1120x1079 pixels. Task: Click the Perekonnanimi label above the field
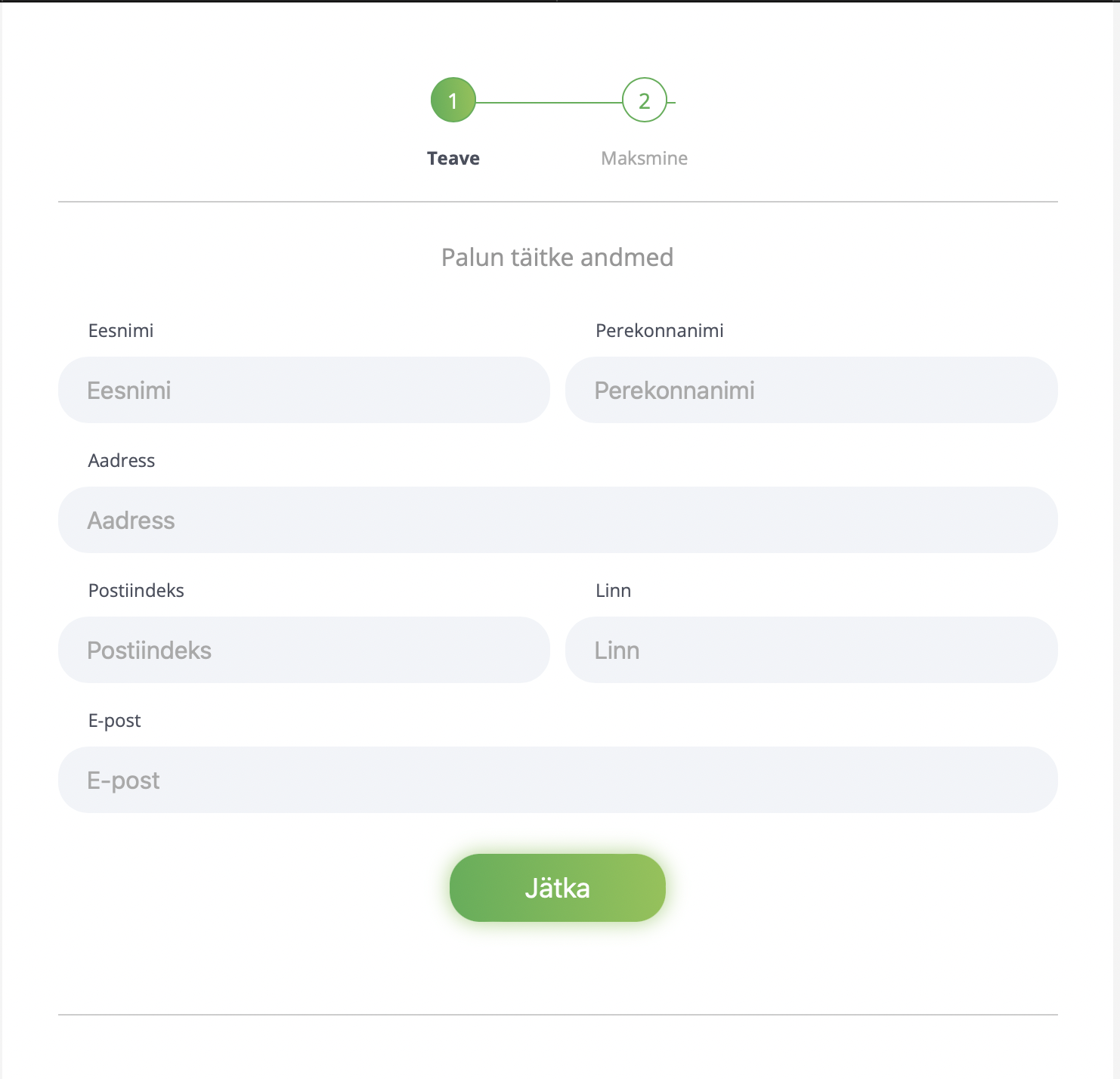pyautogui.click(x=659, y=331)
